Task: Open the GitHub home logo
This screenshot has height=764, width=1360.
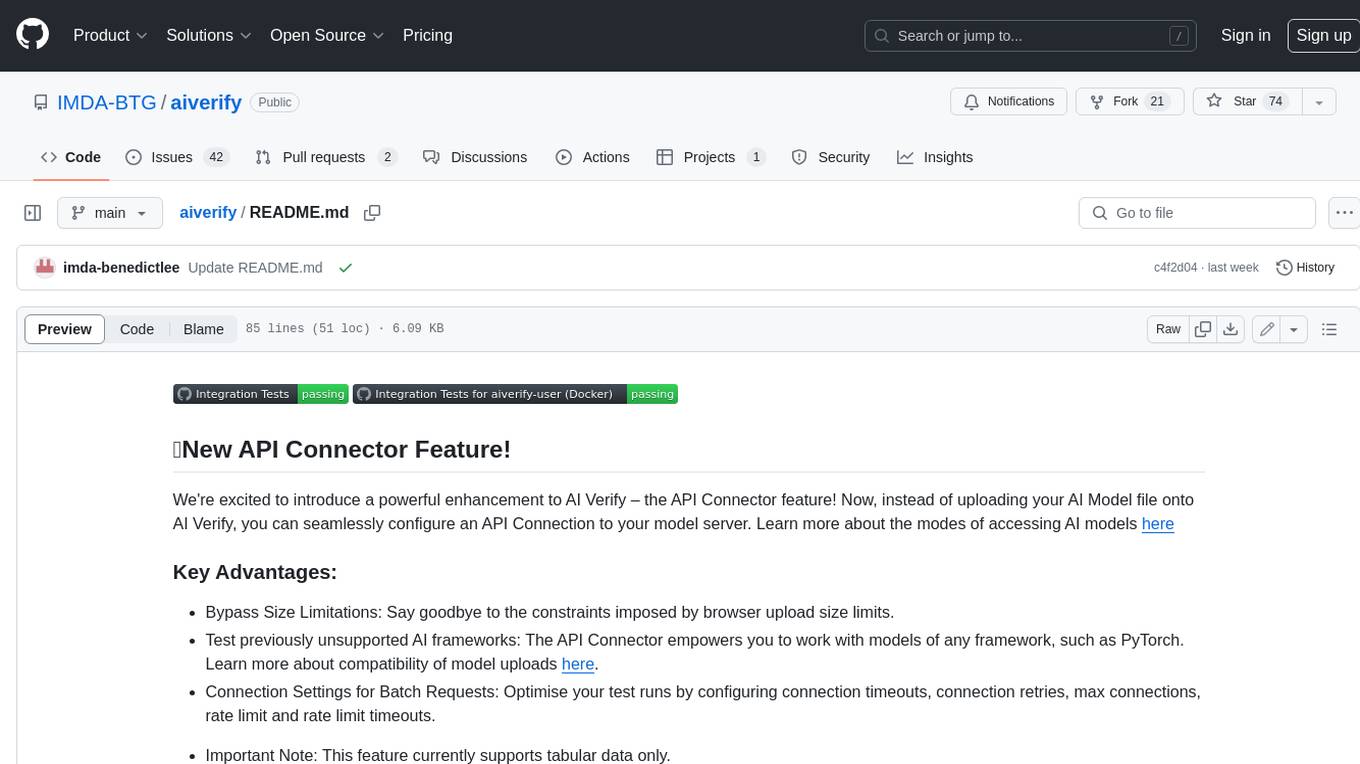Action: pos(32,35)
